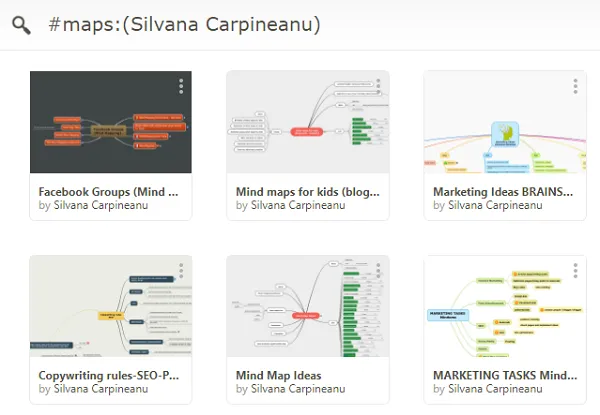This screenshot has height=415, width=600.
Task: Open the MARKETING TASKS map thumbnail
Action: (x=505, y=306)
